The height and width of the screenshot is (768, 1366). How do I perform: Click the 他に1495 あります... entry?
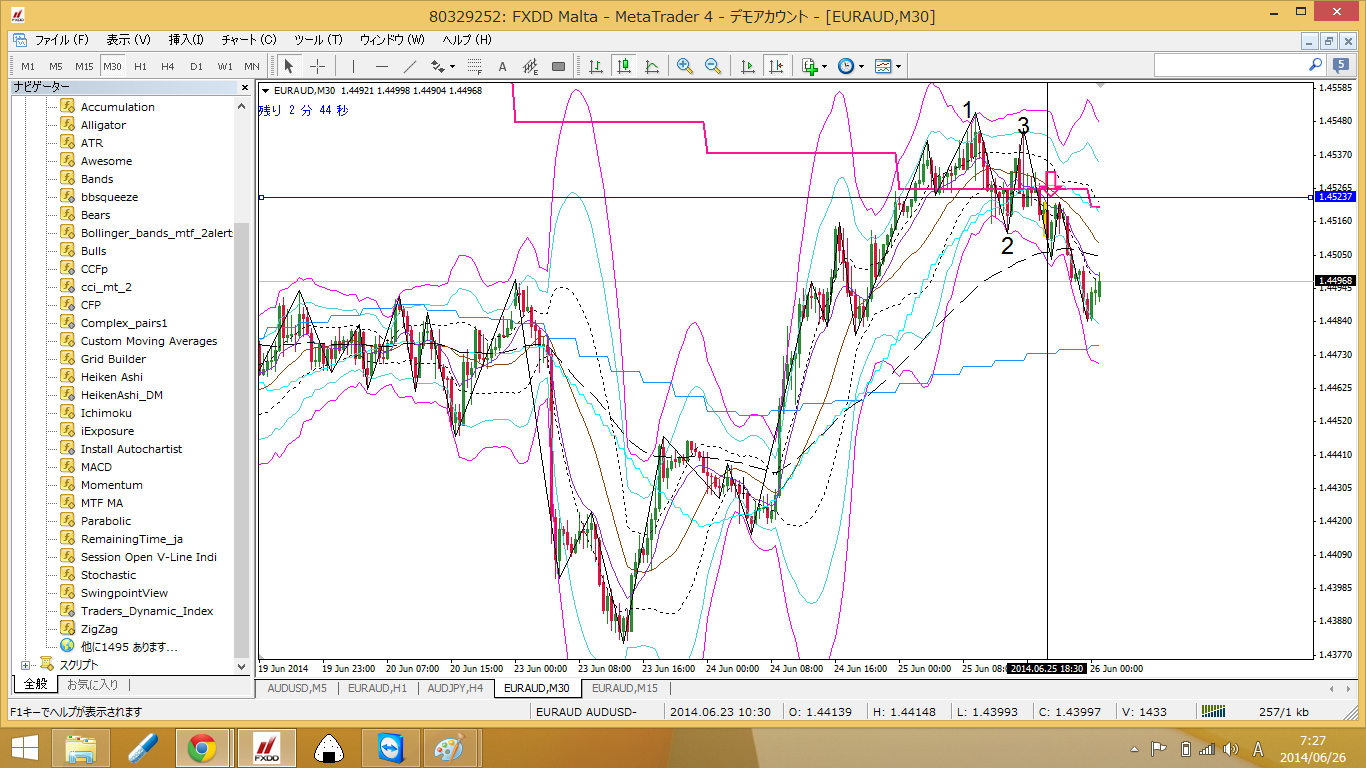(129, 647)
